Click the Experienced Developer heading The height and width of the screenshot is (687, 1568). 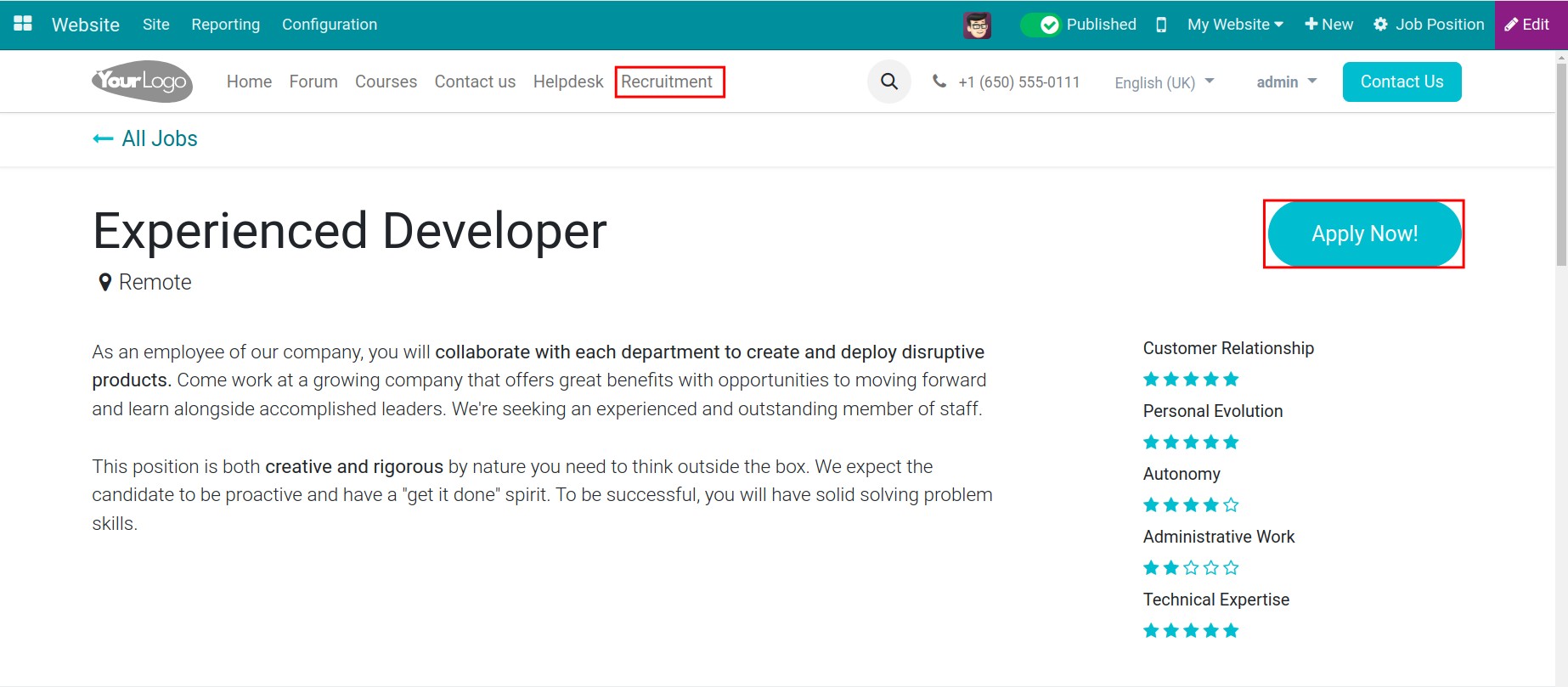[x=350, y=231]
